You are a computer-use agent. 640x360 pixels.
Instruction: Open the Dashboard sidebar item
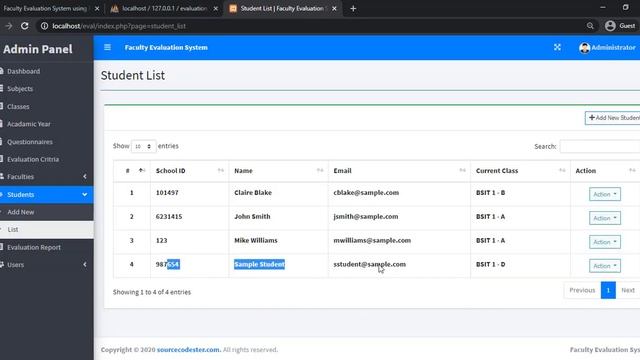point(47,71)
